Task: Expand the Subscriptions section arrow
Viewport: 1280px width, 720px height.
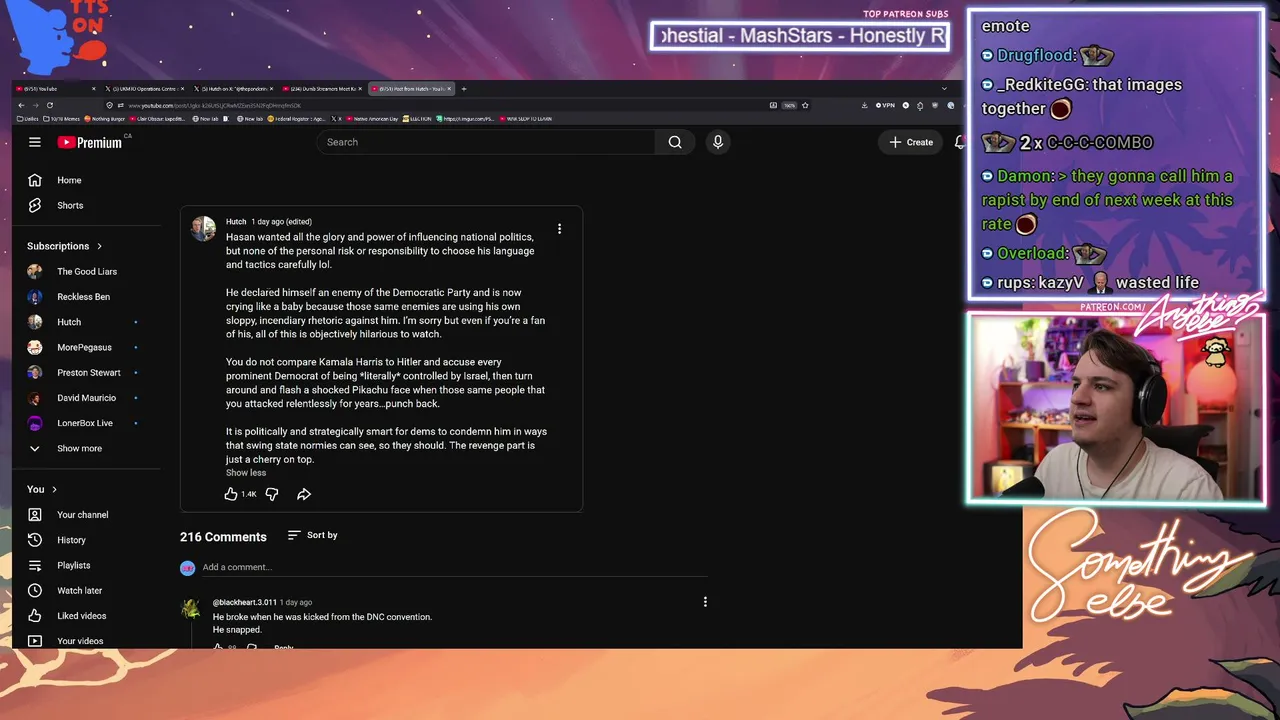Action: point(99,246)
